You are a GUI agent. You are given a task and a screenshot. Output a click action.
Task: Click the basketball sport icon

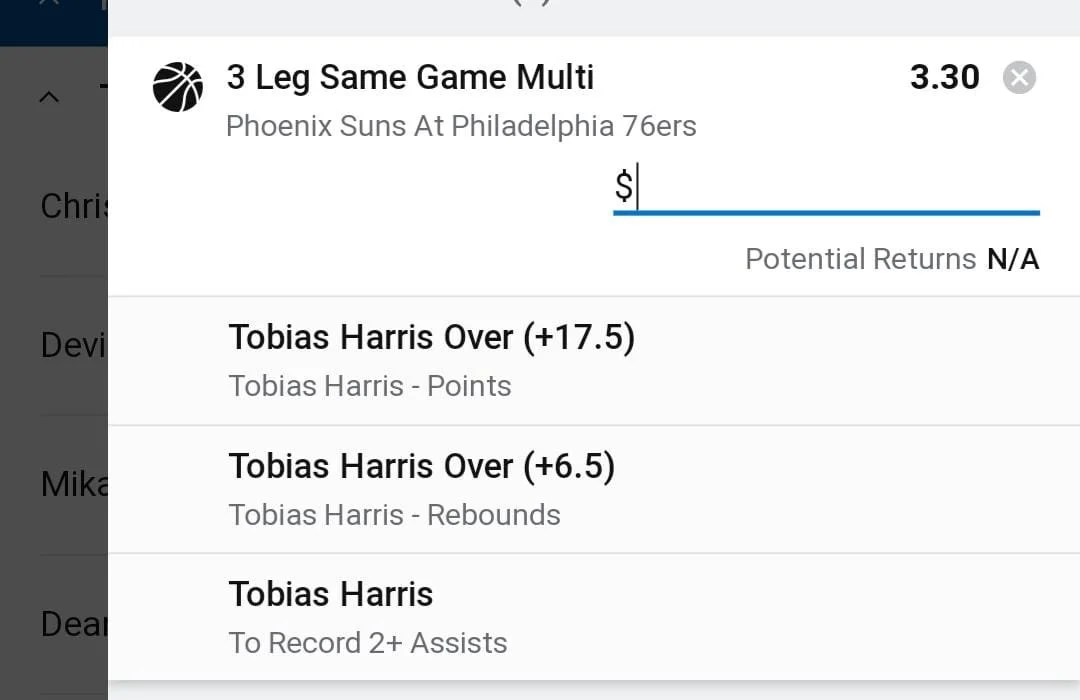pyautogui.click(x=177, y=87)
